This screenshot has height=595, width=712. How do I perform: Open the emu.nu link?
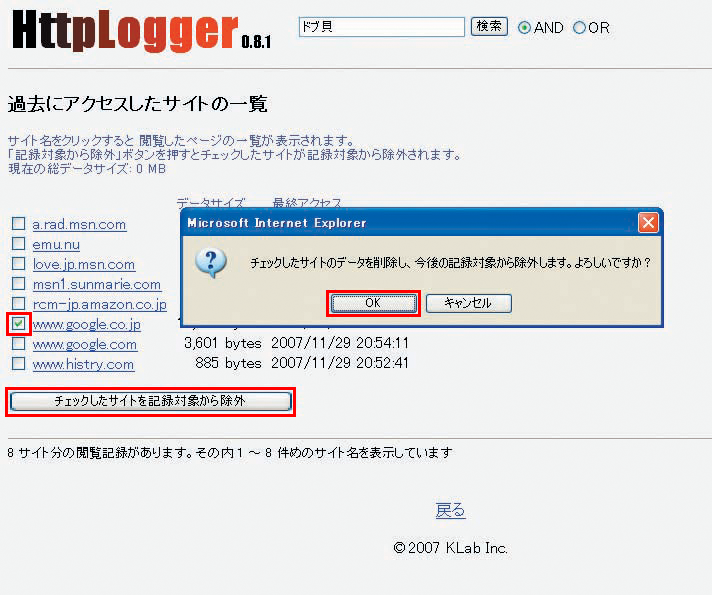(56, 245)
